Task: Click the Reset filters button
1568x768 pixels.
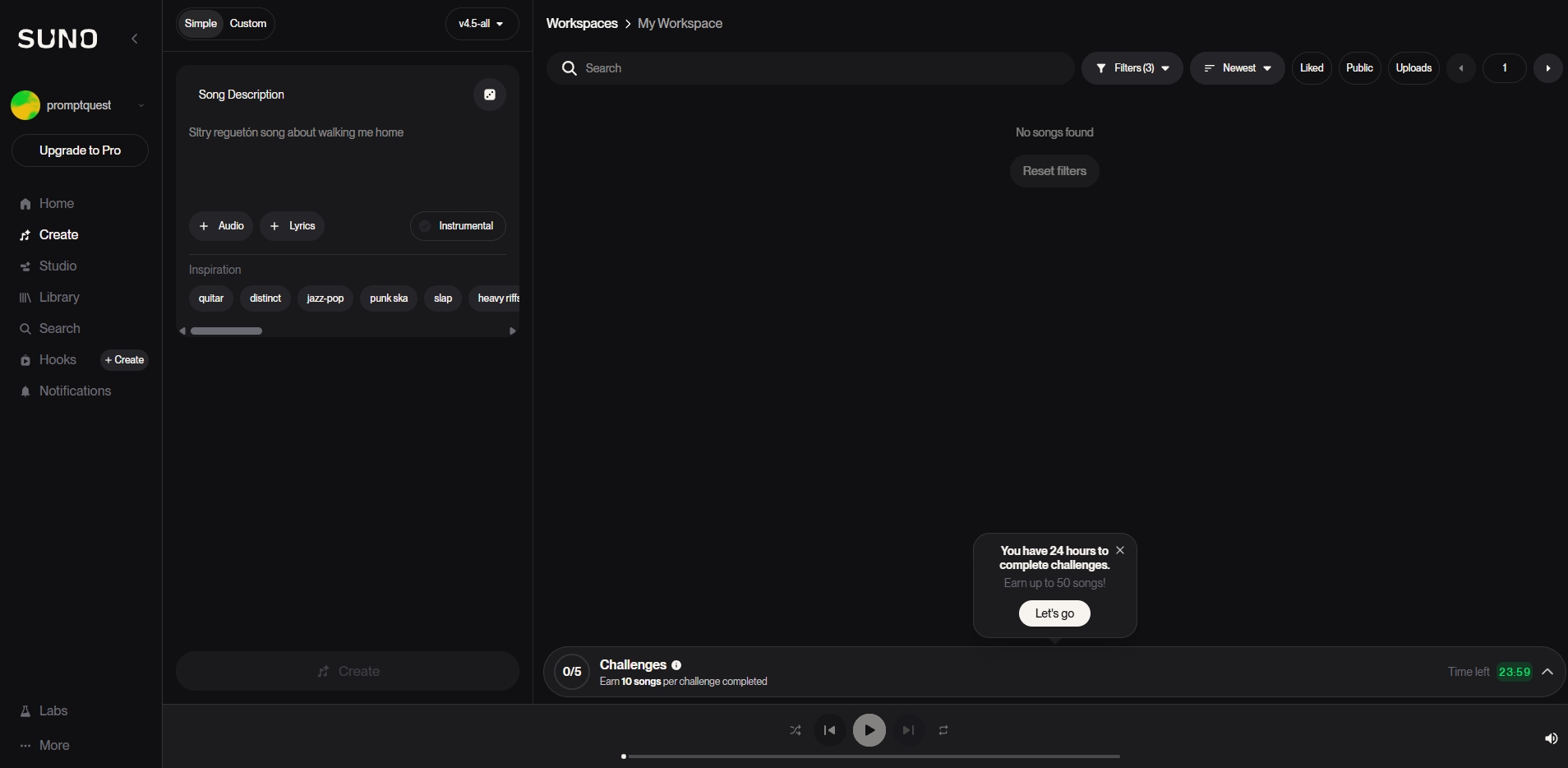Action: pyautogui.click(x=1054, y=171)
